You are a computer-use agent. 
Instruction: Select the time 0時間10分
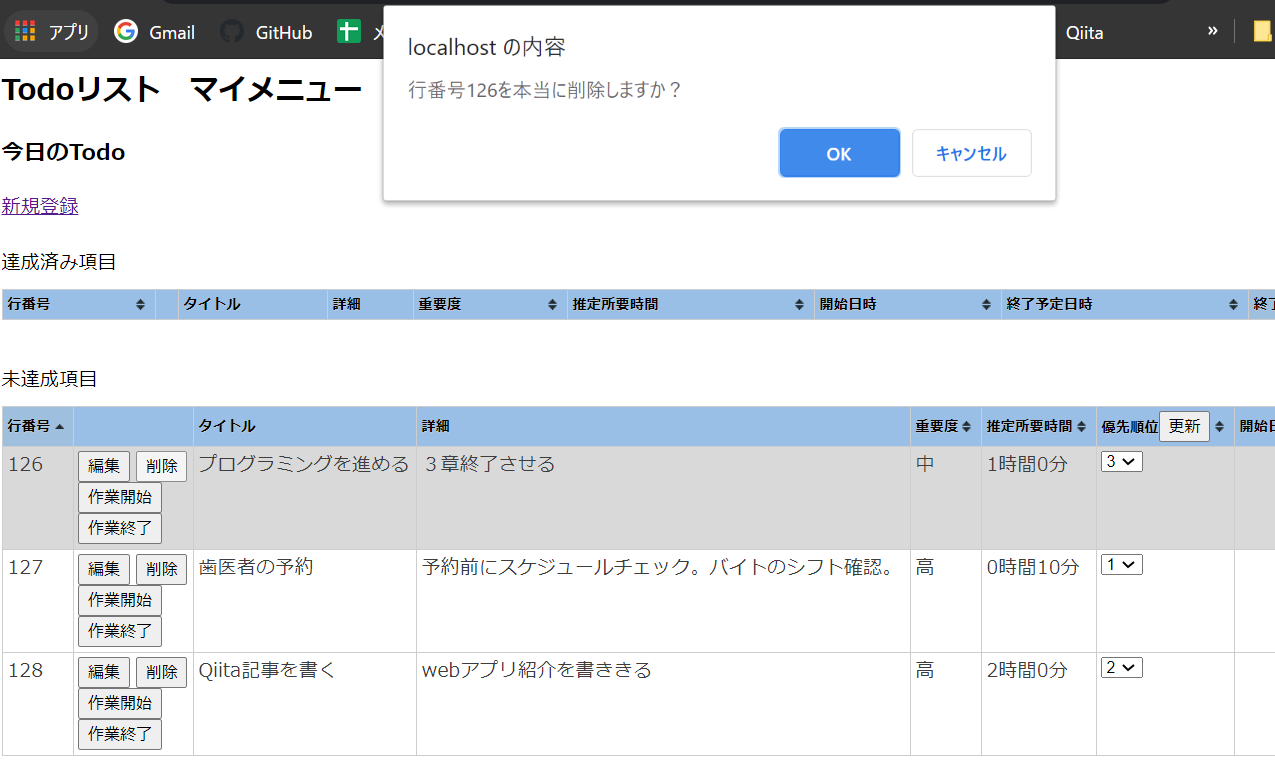pos(1033,567)
